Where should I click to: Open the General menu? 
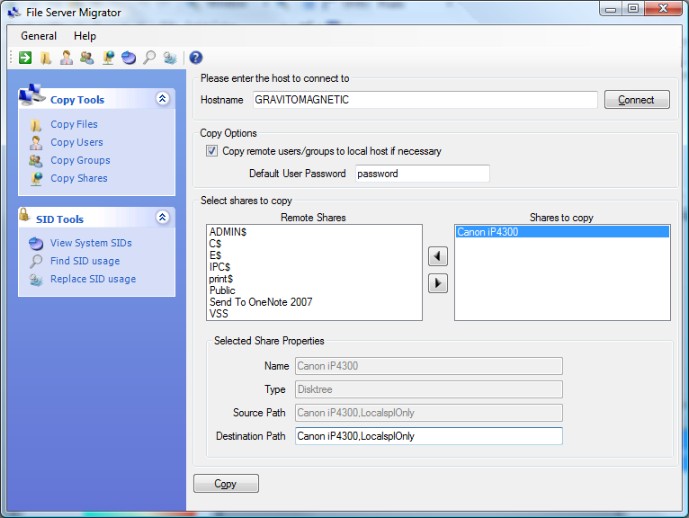tap(39, 36)
